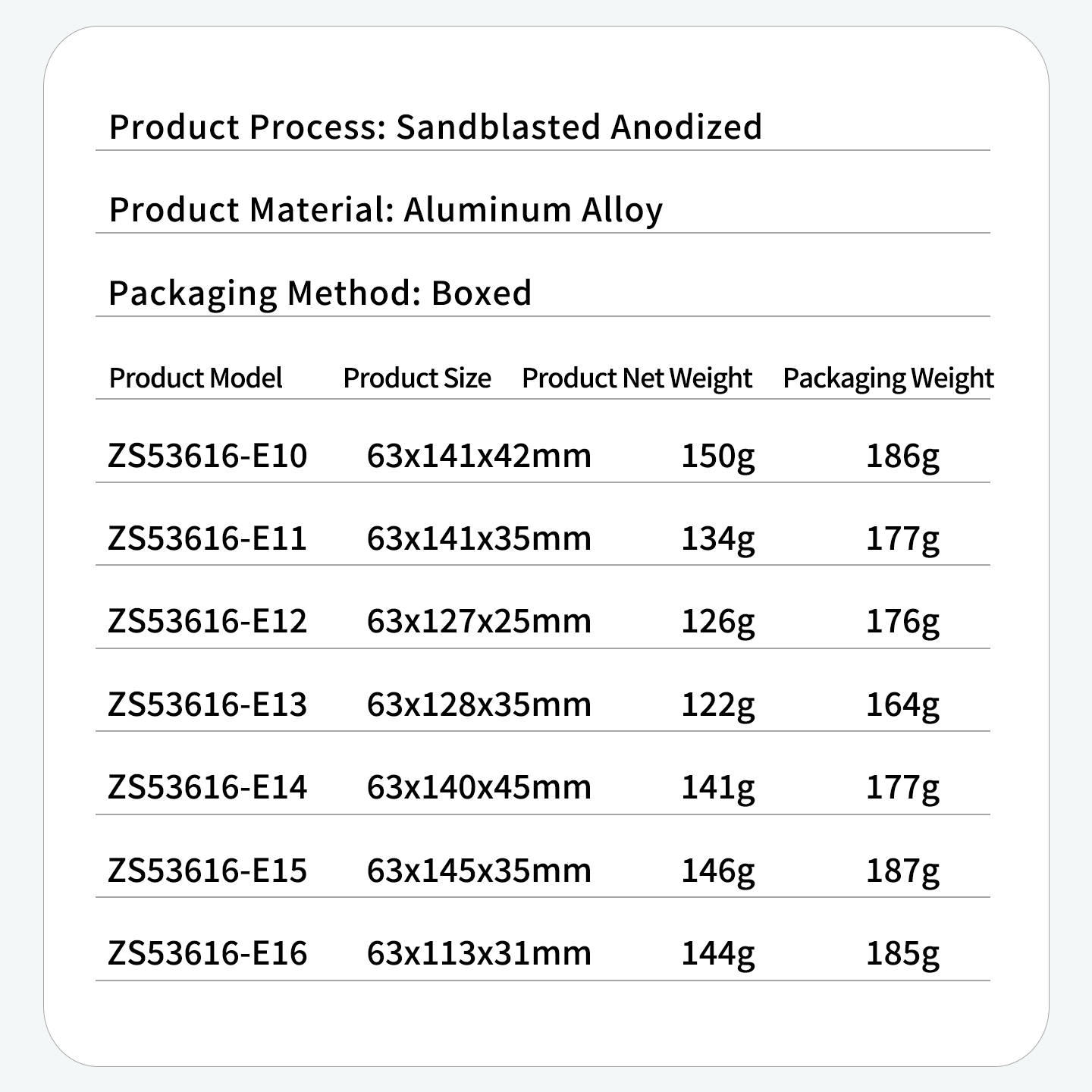Image resolution: width=1092 pixels, height=1092 pixels.
Task: Click the Product Net Weight header
Action: [637, 378]
